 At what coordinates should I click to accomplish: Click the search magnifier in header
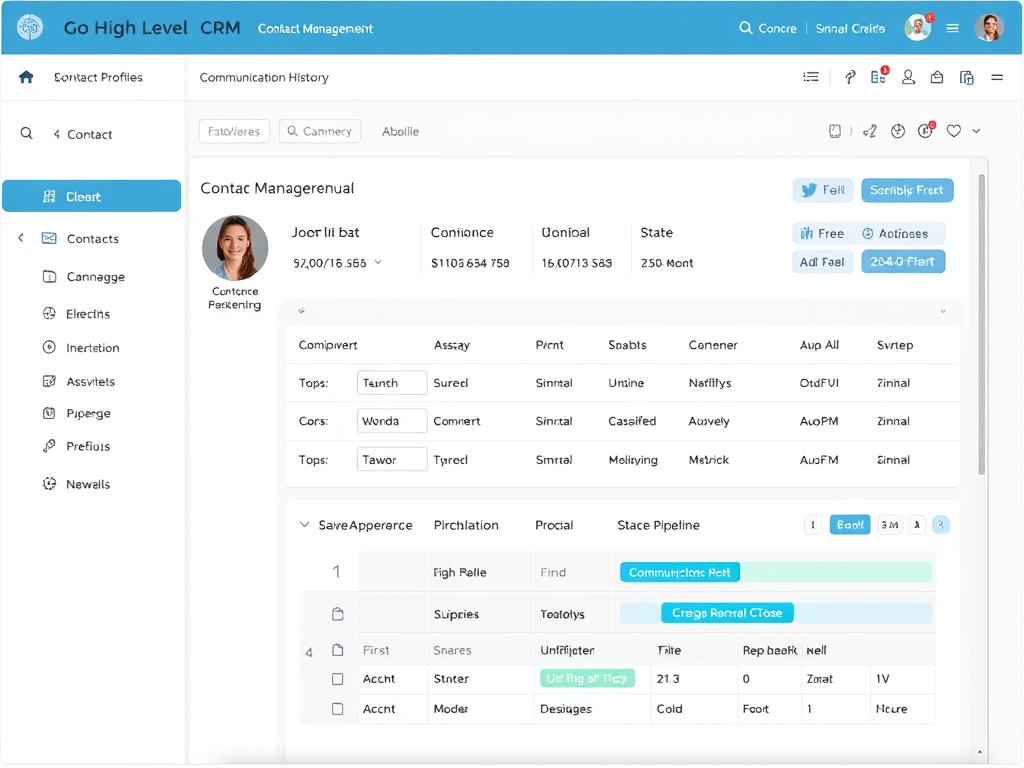click(745, 28)
